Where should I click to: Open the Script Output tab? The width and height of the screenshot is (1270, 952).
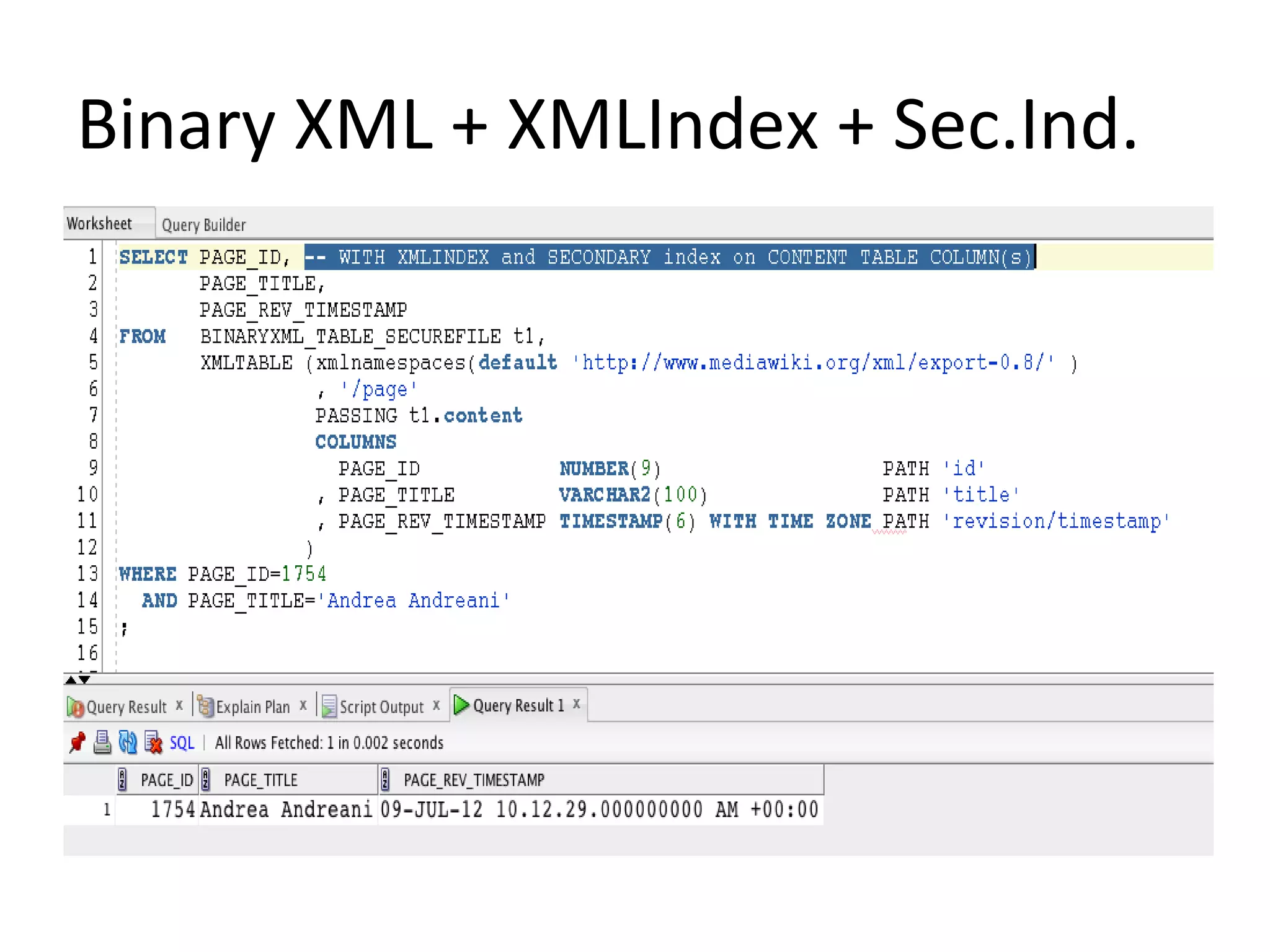click(x=381, y=707)
